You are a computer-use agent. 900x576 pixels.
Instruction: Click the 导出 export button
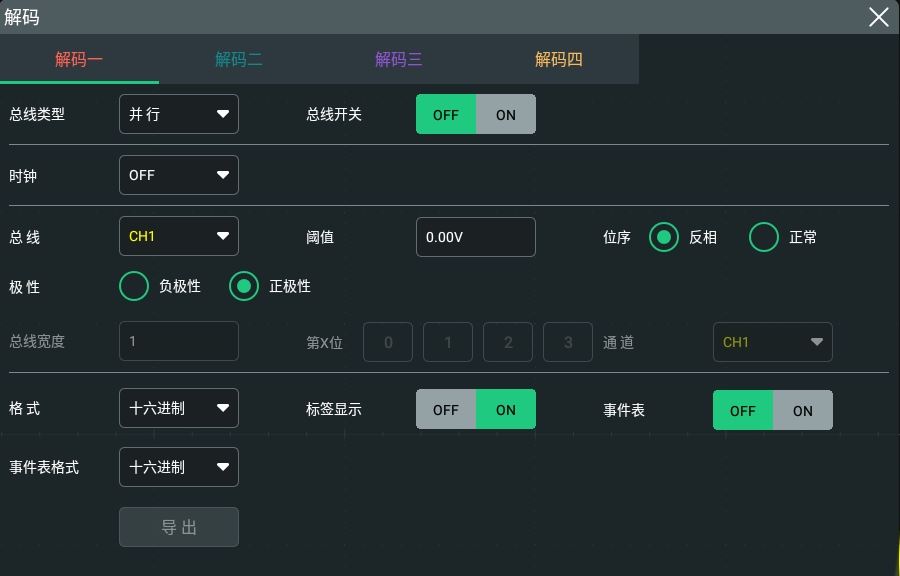click(179, 527)
